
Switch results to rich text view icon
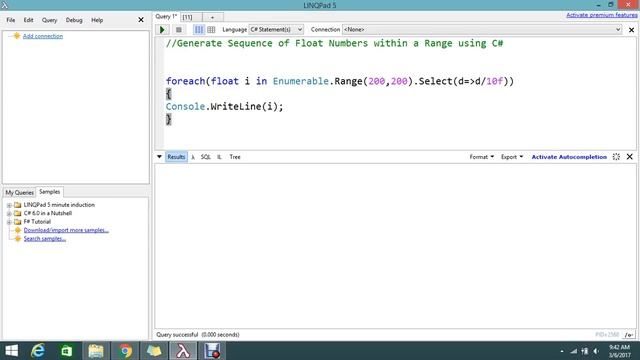click(199, 29)
